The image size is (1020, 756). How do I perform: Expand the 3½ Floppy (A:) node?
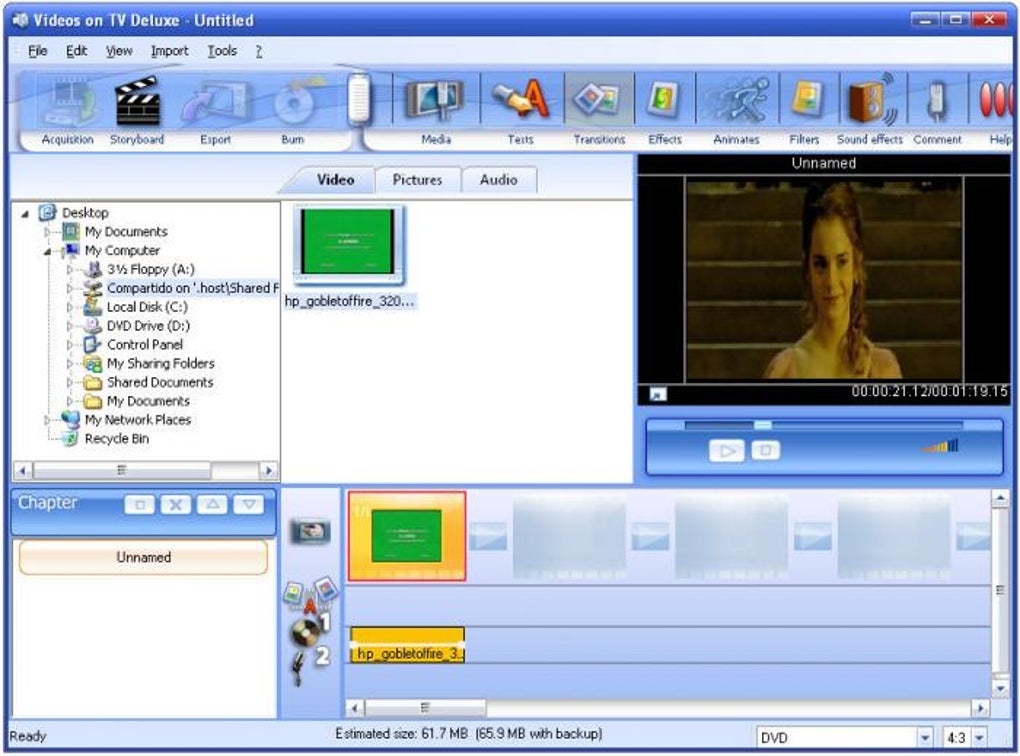70,269
